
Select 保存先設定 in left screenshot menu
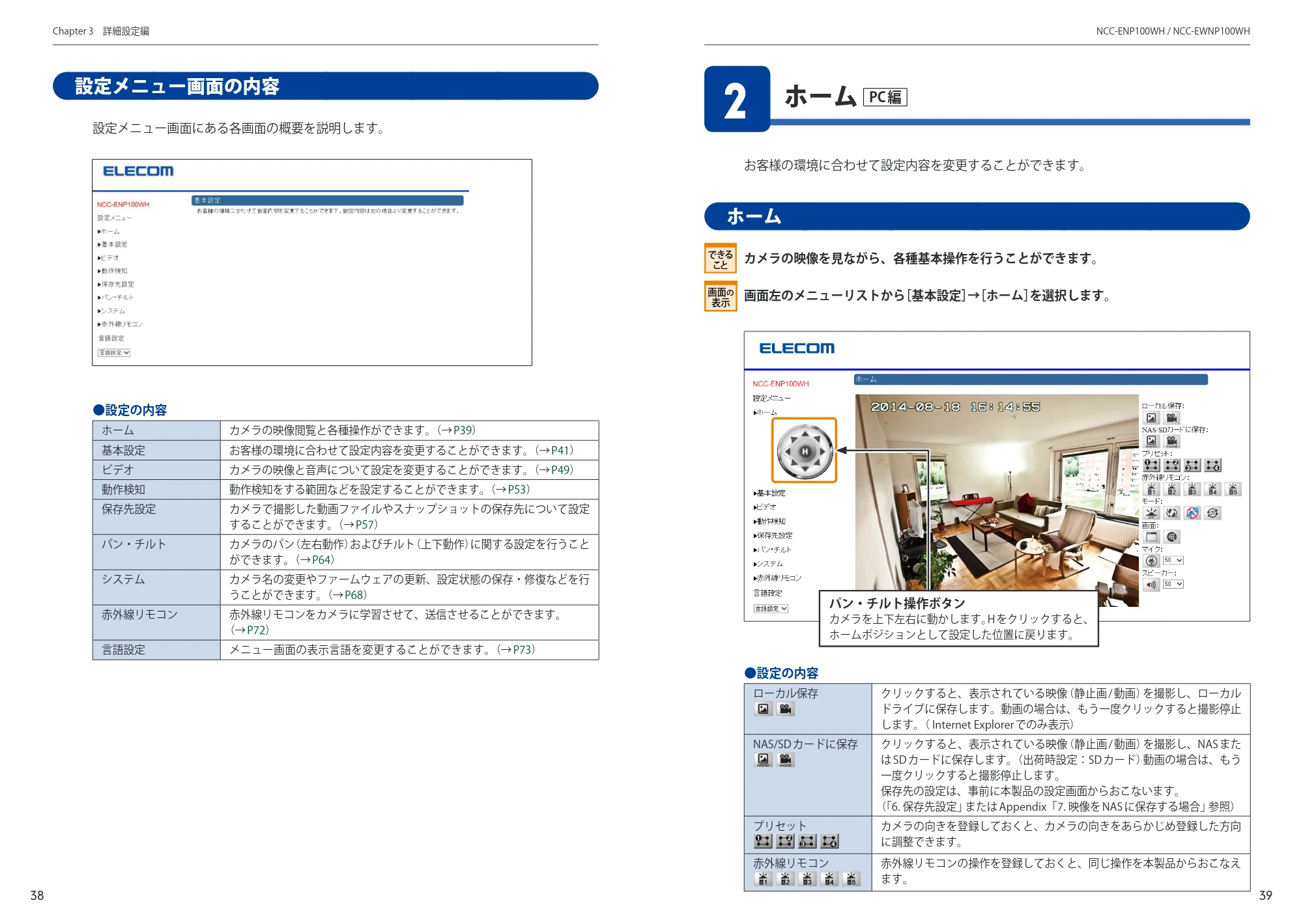click(116, 285)
